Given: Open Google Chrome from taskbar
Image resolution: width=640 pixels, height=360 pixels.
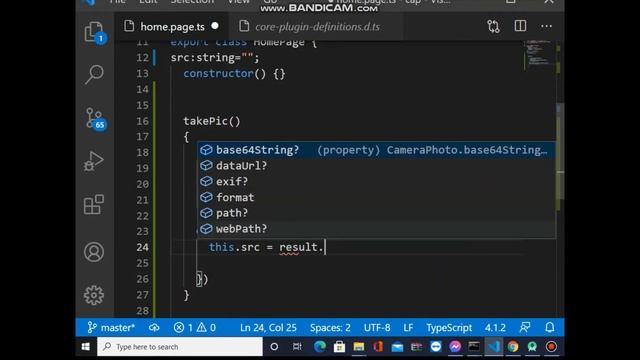Looking at the screenshot, I should point(513,347).
